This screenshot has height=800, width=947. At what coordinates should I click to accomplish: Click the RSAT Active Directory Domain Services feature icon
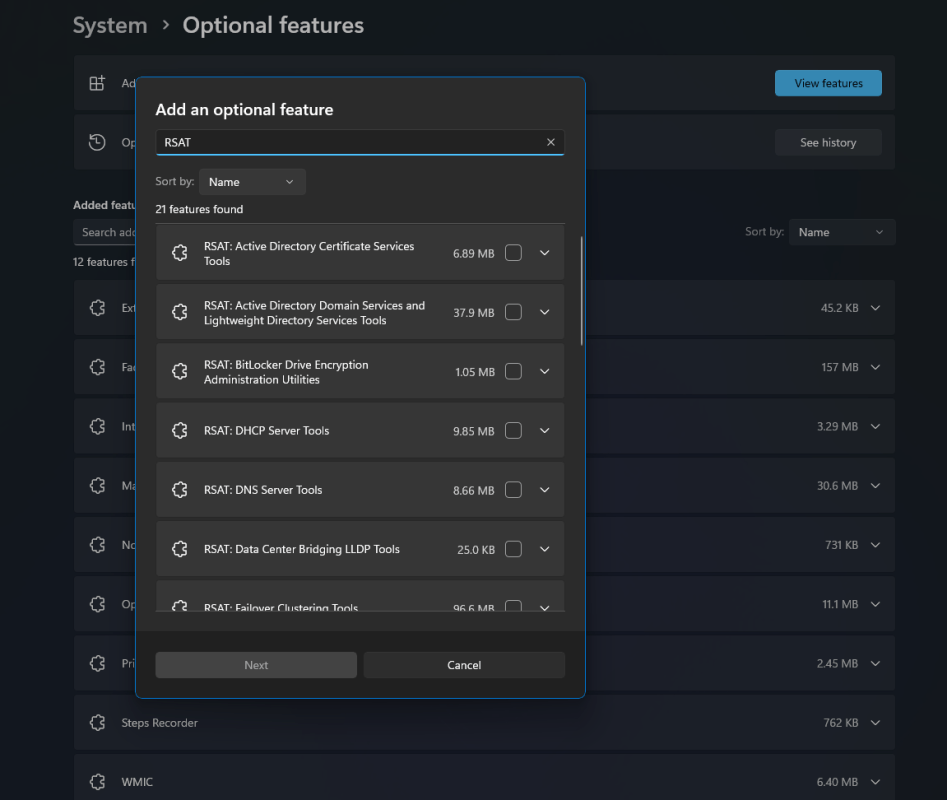(x=179, y=312)
